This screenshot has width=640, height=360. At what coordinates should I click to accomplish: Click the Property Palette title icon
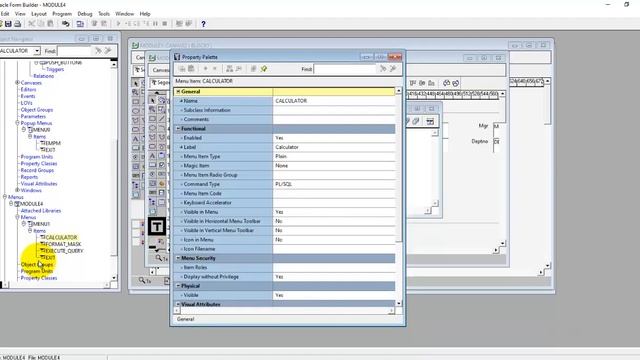(x=177, y=57)
